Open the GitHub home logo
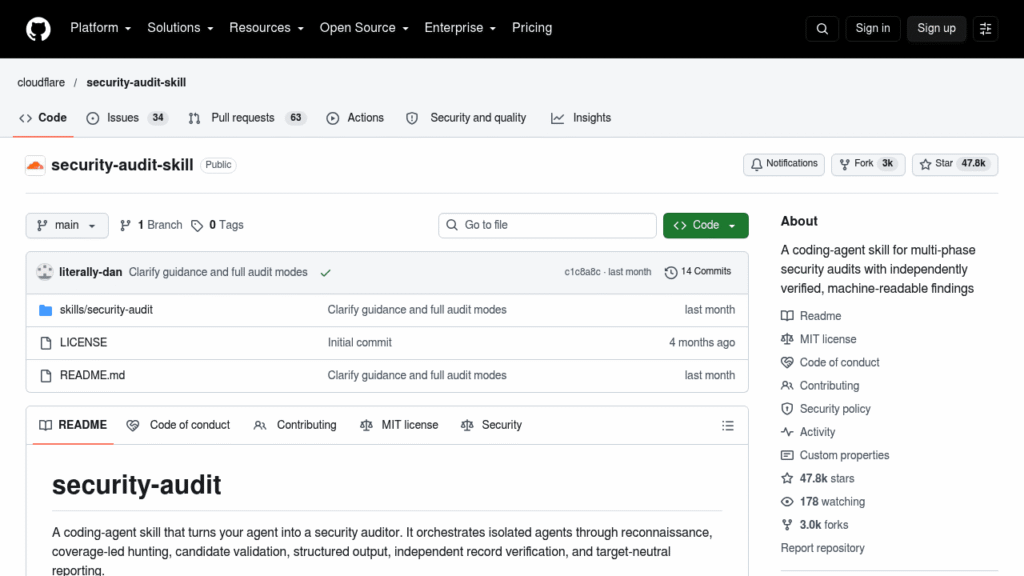The width and height of the screenshot is (1024, 576). pos(38,29)
